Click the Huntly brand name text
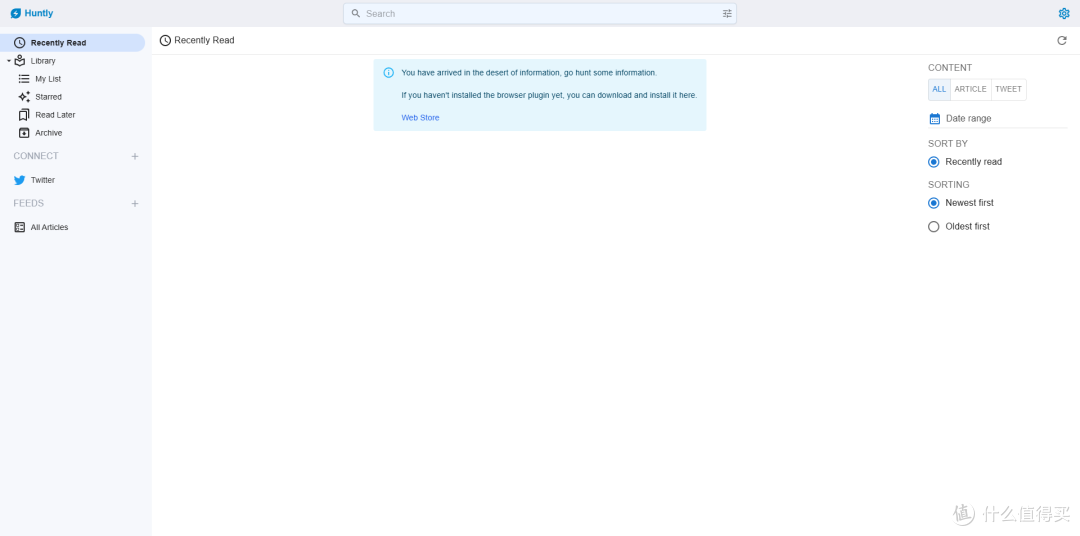The width and height of the screenshot is (1080, 536). [39, 14]
